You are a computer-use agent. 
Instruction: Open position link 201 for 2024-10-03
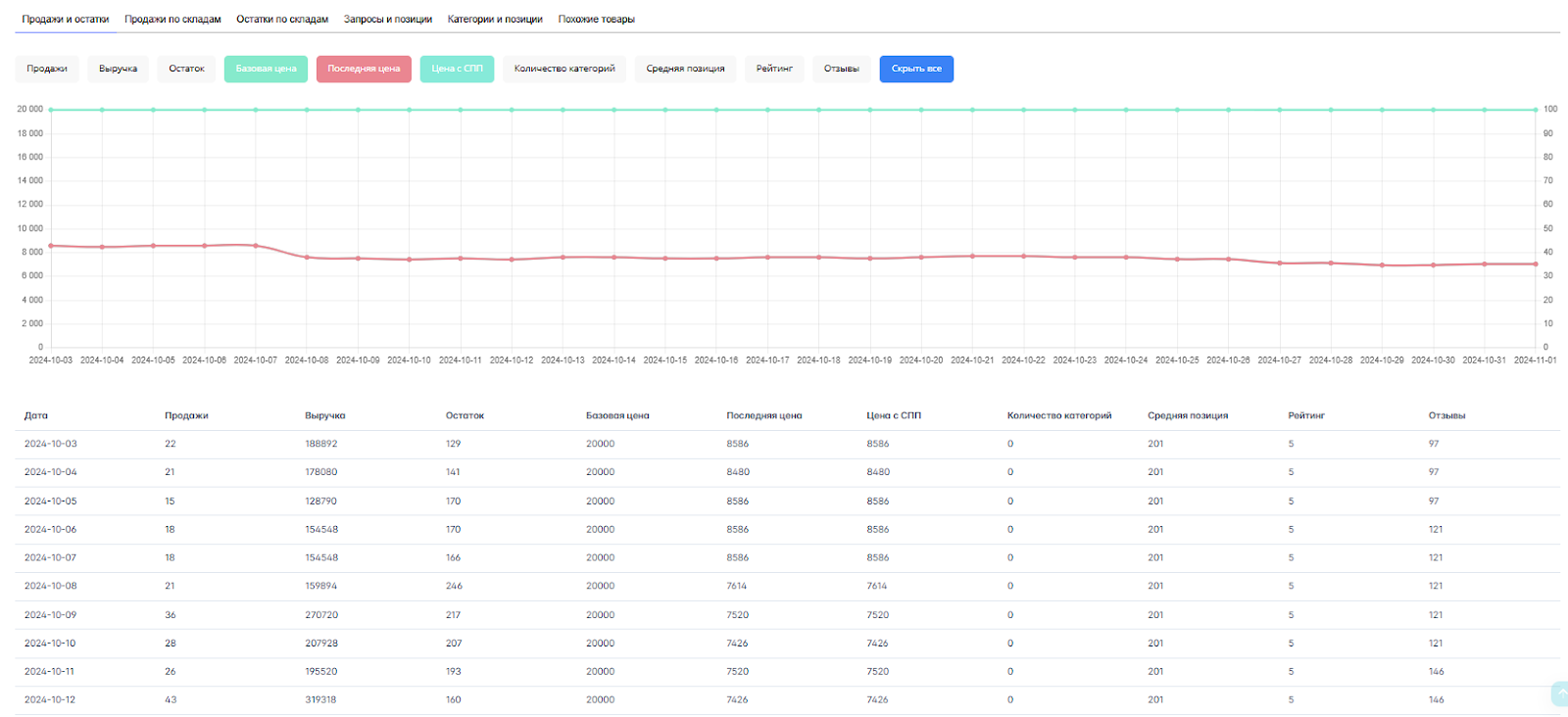[x=1155, y=444]
